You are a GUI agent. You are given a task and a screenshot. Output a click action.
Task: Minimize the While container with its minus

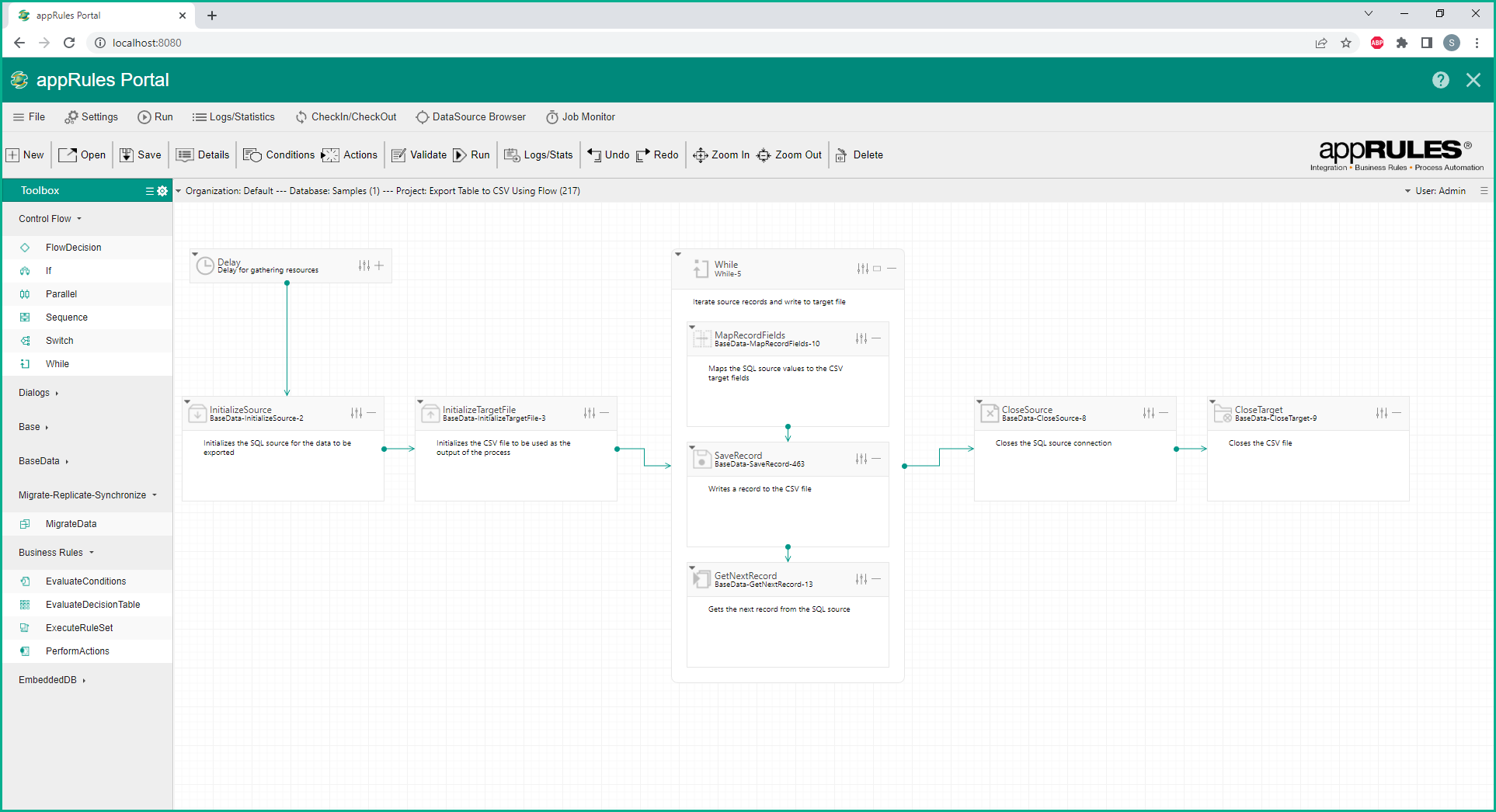pyautogui.click(x=892, y=269)
